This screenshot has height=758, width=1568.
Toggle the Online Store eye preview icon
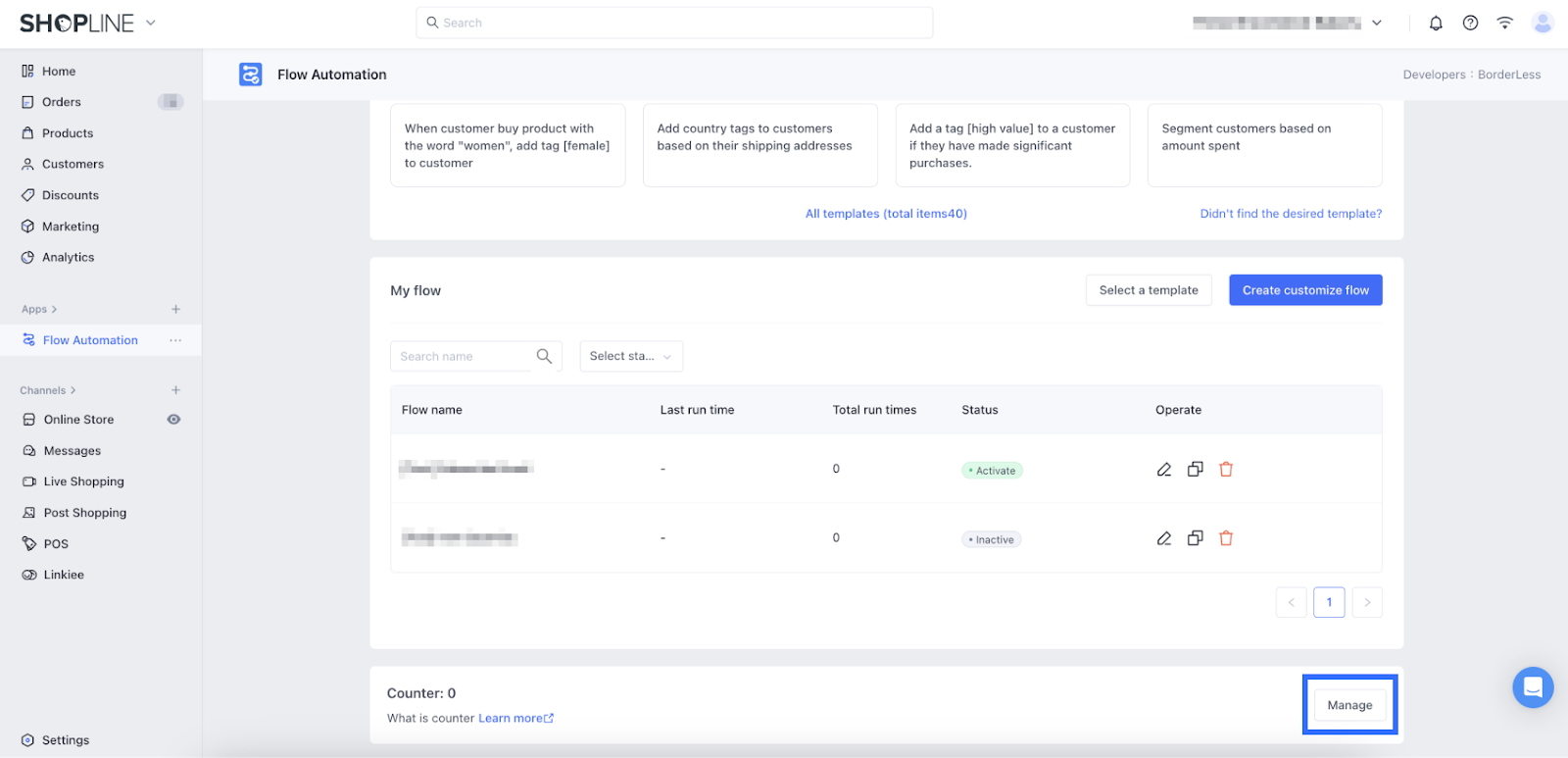pyautogui.click(x=173, y=420)
